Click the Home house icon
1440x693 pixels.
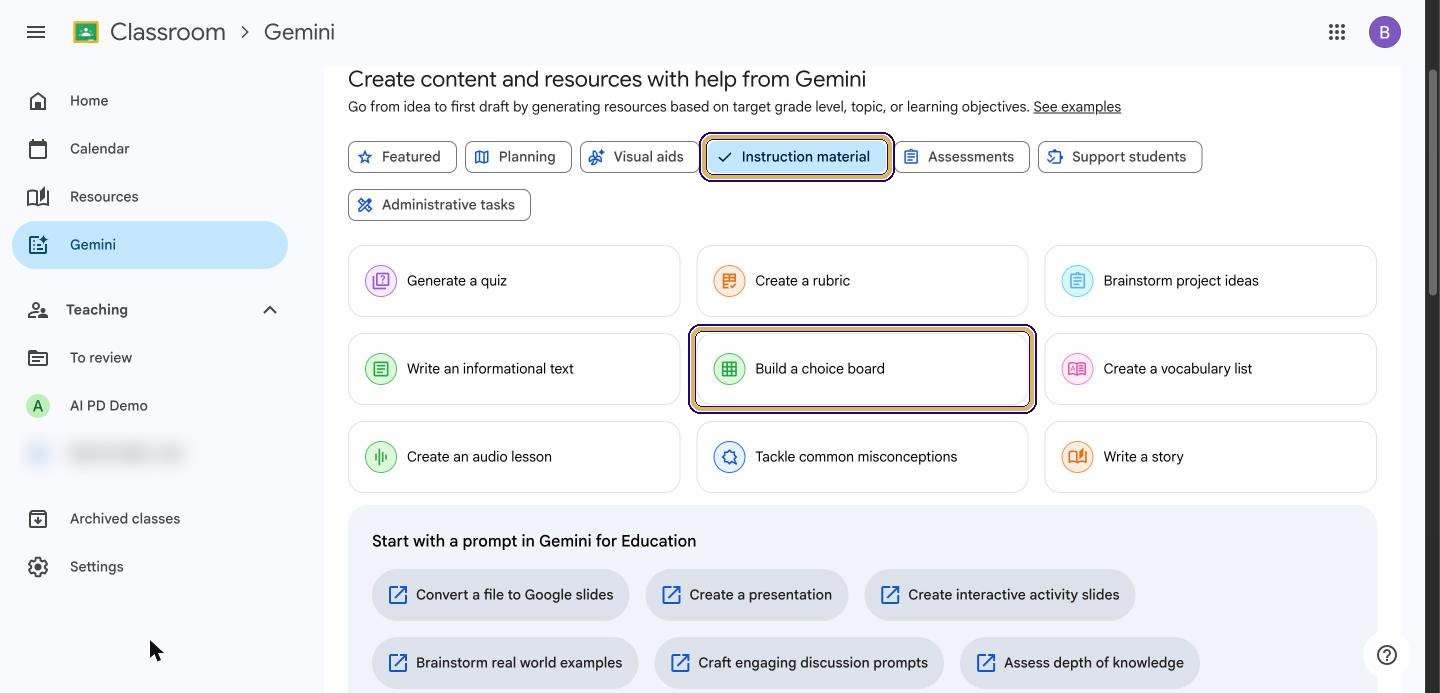[x=38, y=101]
